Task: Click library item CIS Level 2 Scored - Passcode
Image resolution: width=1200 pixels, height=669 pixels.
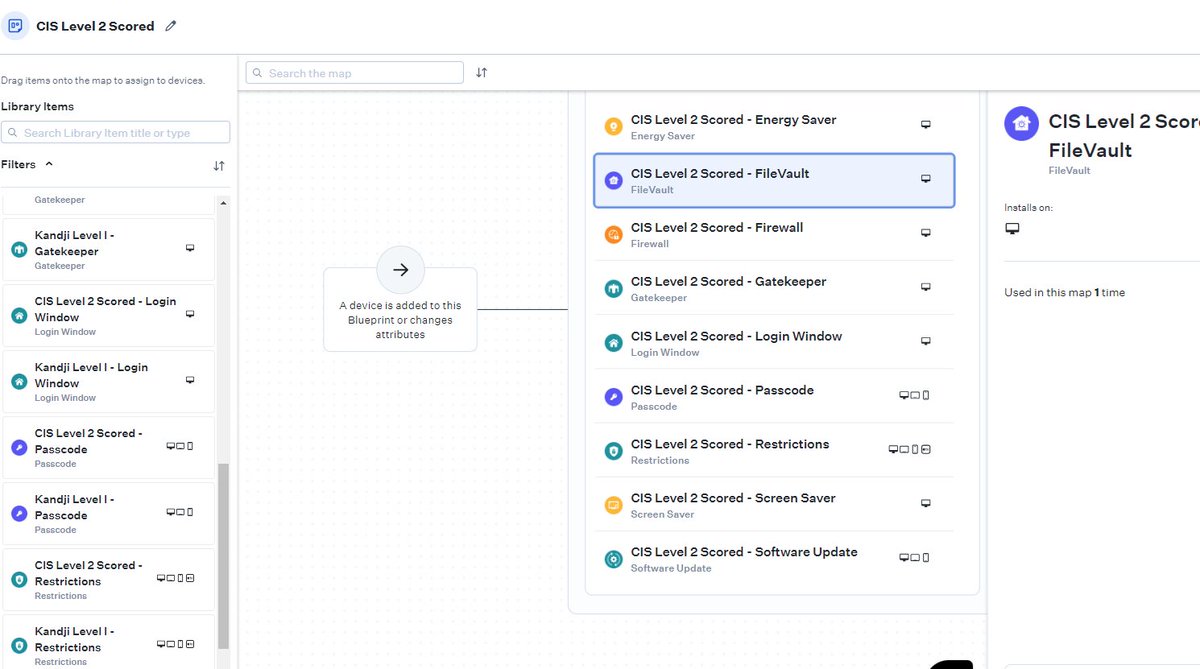Action: [x=108, y=447]
